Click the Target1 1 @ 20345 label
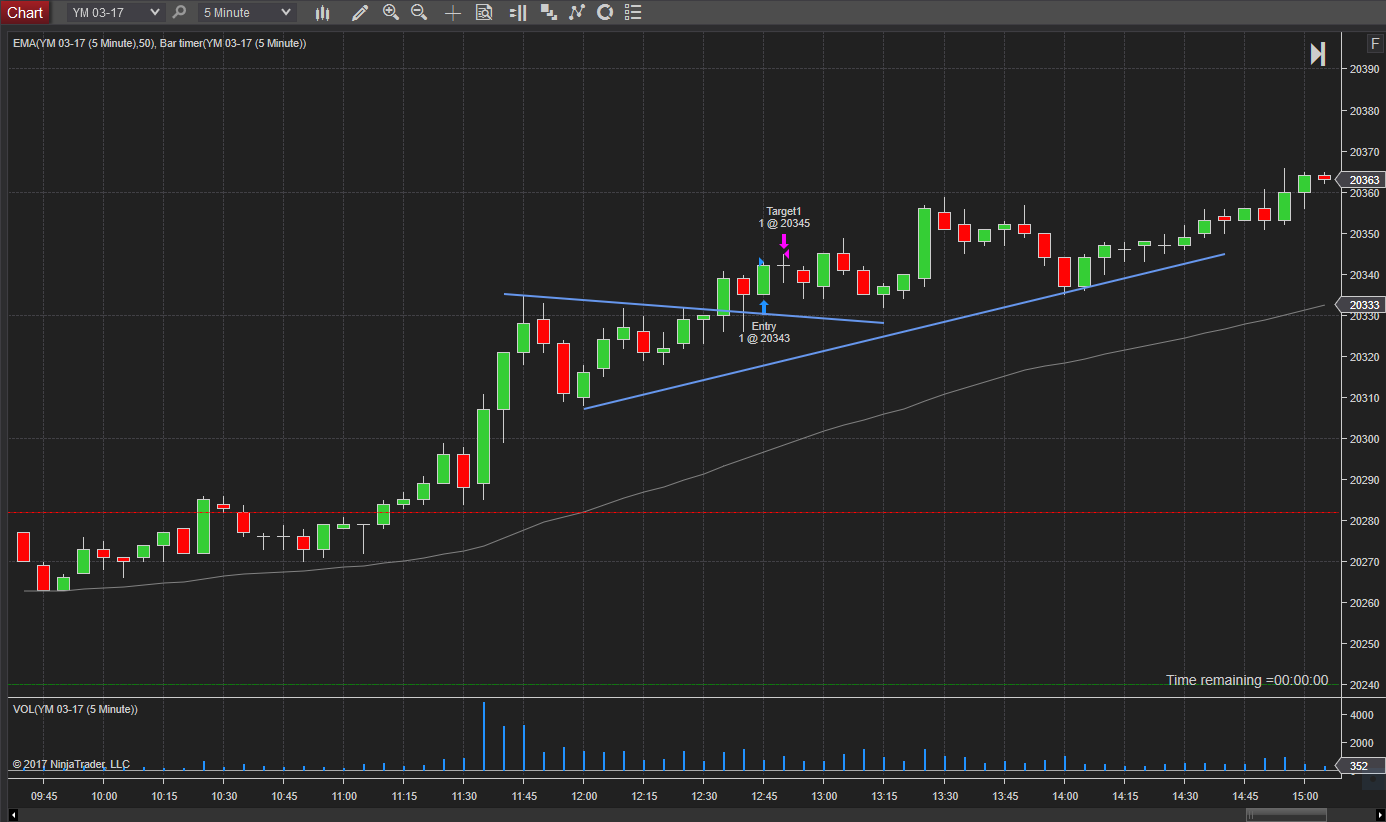1386x822 pixels. [784, 217]
